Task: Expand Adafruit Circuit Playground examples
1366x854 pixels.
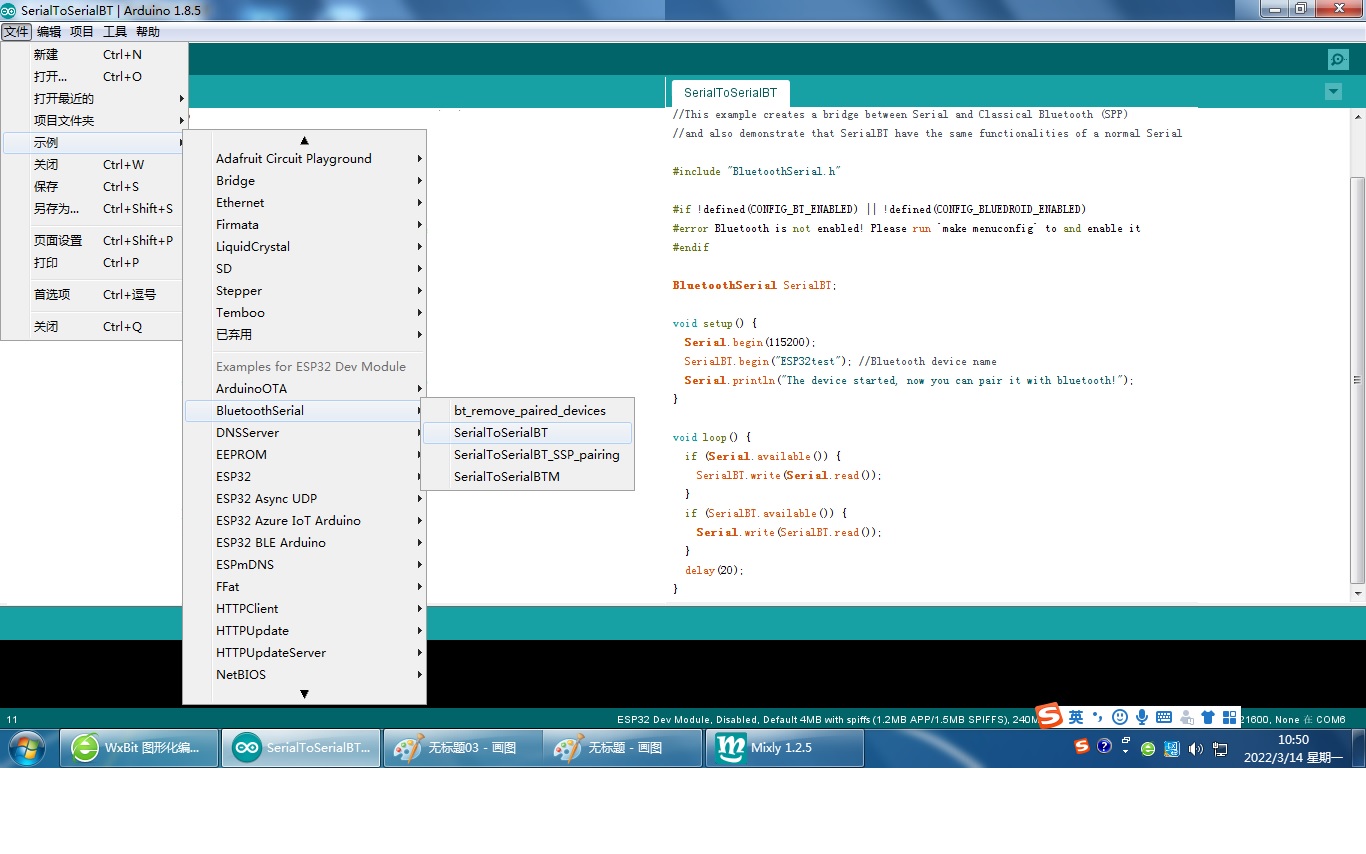Action: tap(305, 159)
